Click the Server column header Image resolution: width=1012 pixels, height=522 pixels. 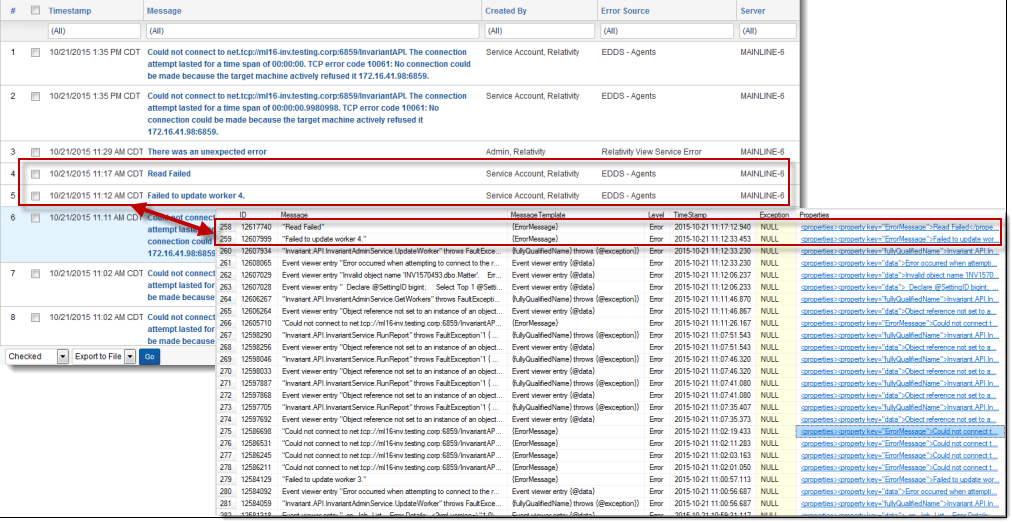(x=753, y=10)
